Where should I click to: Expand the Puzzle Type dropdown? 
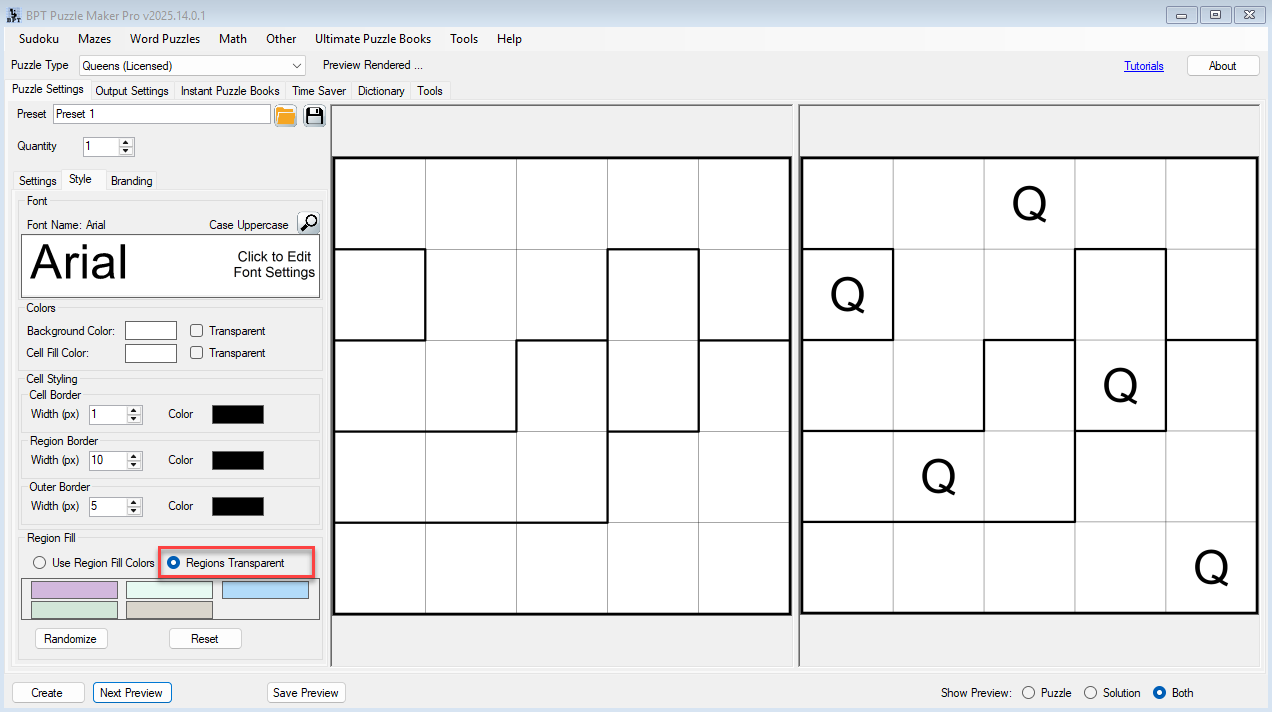(x=296, y=66)
